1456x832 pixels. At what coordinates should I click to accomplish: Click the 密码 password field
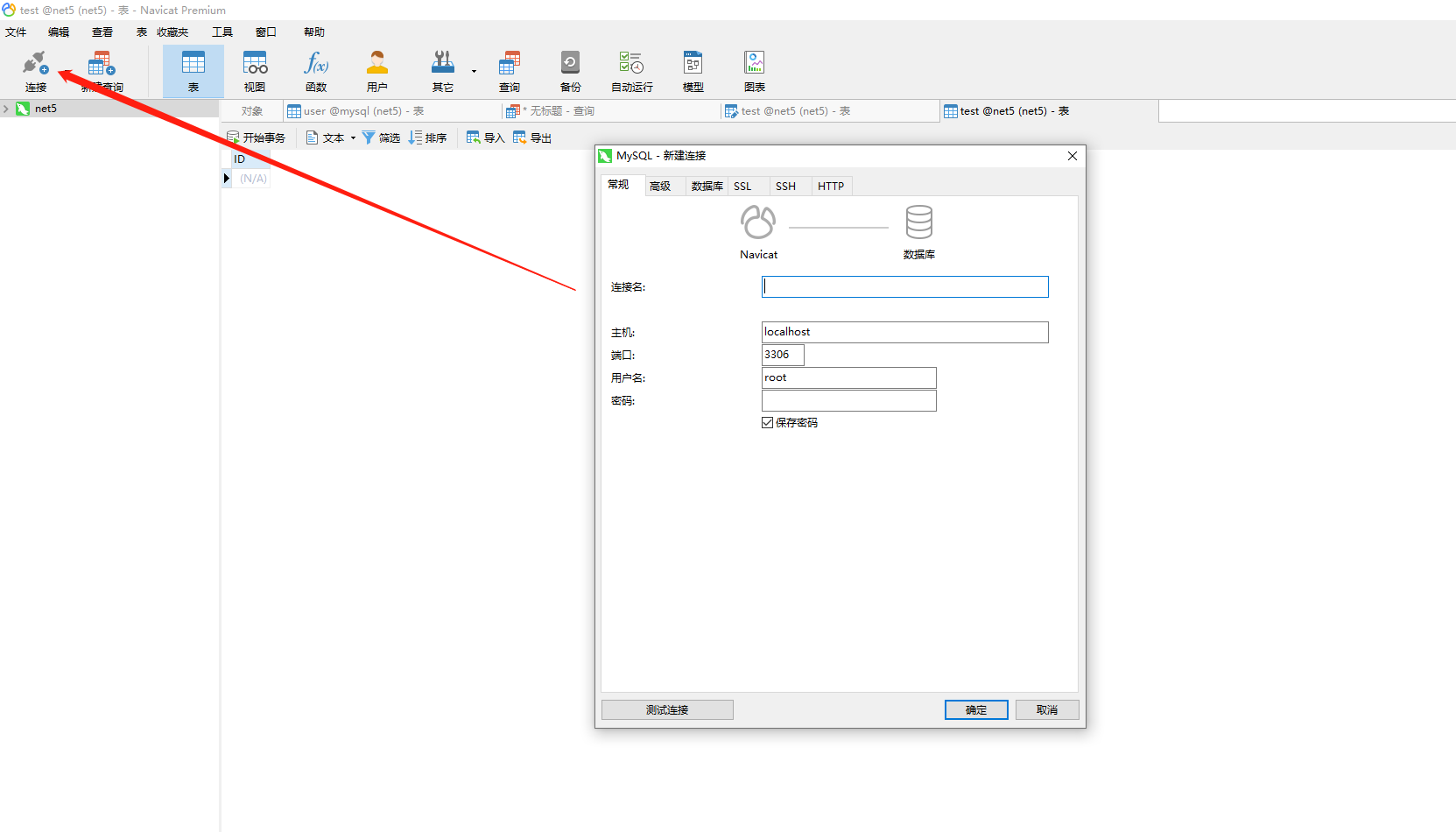pyautogui.click(x=849, y=400)
